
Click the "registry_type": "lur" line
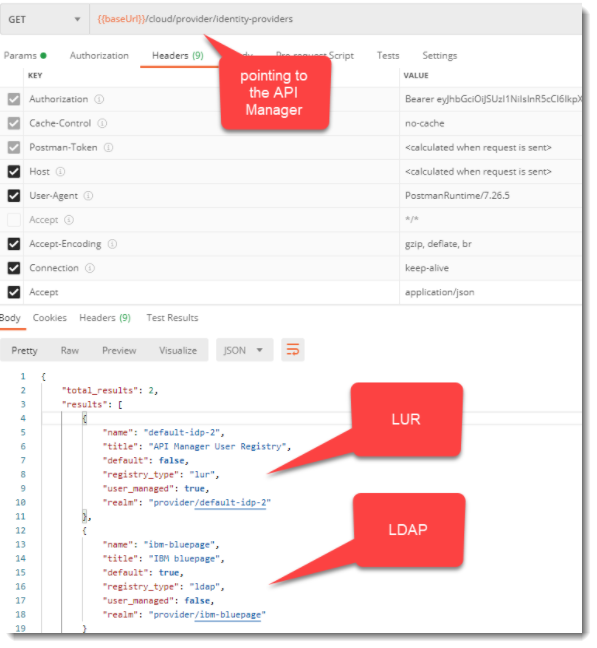[161, 474]
